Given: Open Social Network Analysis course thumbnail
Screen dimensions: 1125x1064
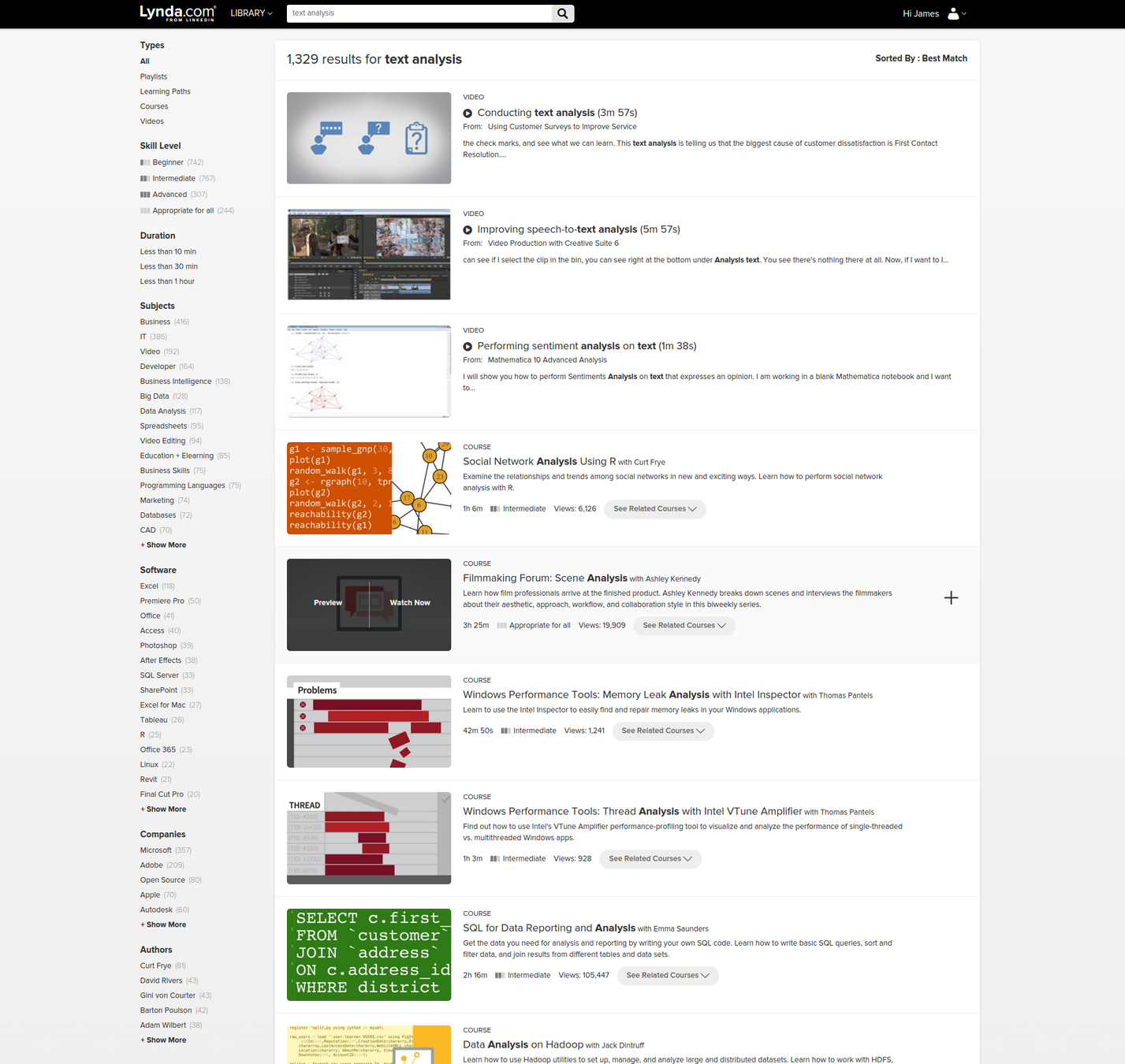Looking at the screenshot, I should coord(369,488).
